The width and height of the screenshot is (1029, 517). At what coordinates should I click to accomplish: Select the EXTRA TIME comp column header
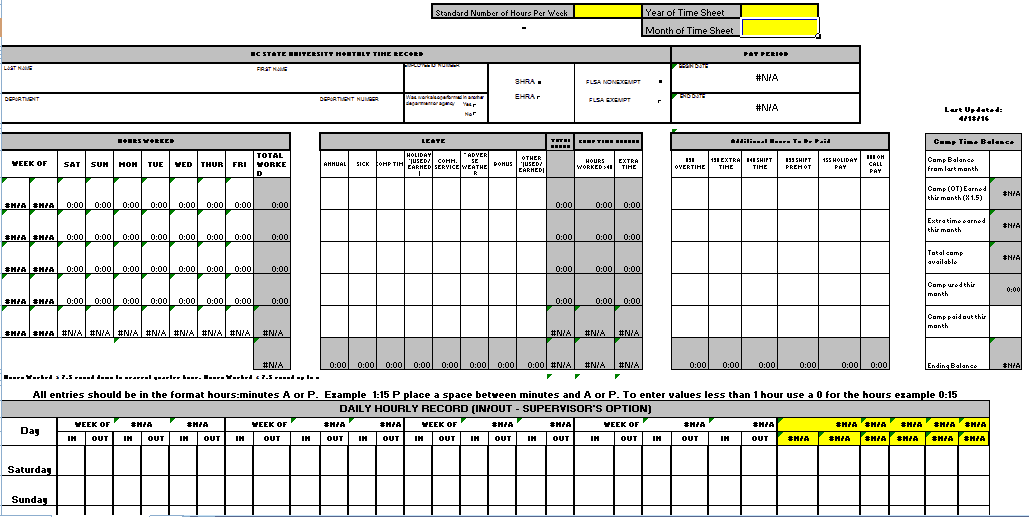[x=629, y=164]
